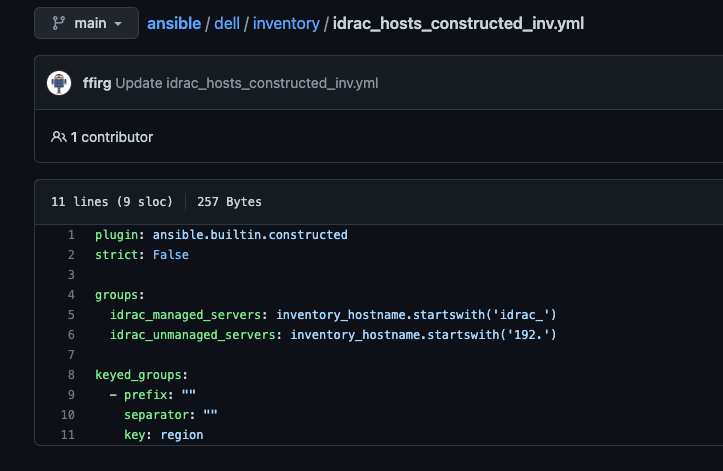The image size is (723, 471).
Task: Select line number 1 in the code
Action: (71, 235)
